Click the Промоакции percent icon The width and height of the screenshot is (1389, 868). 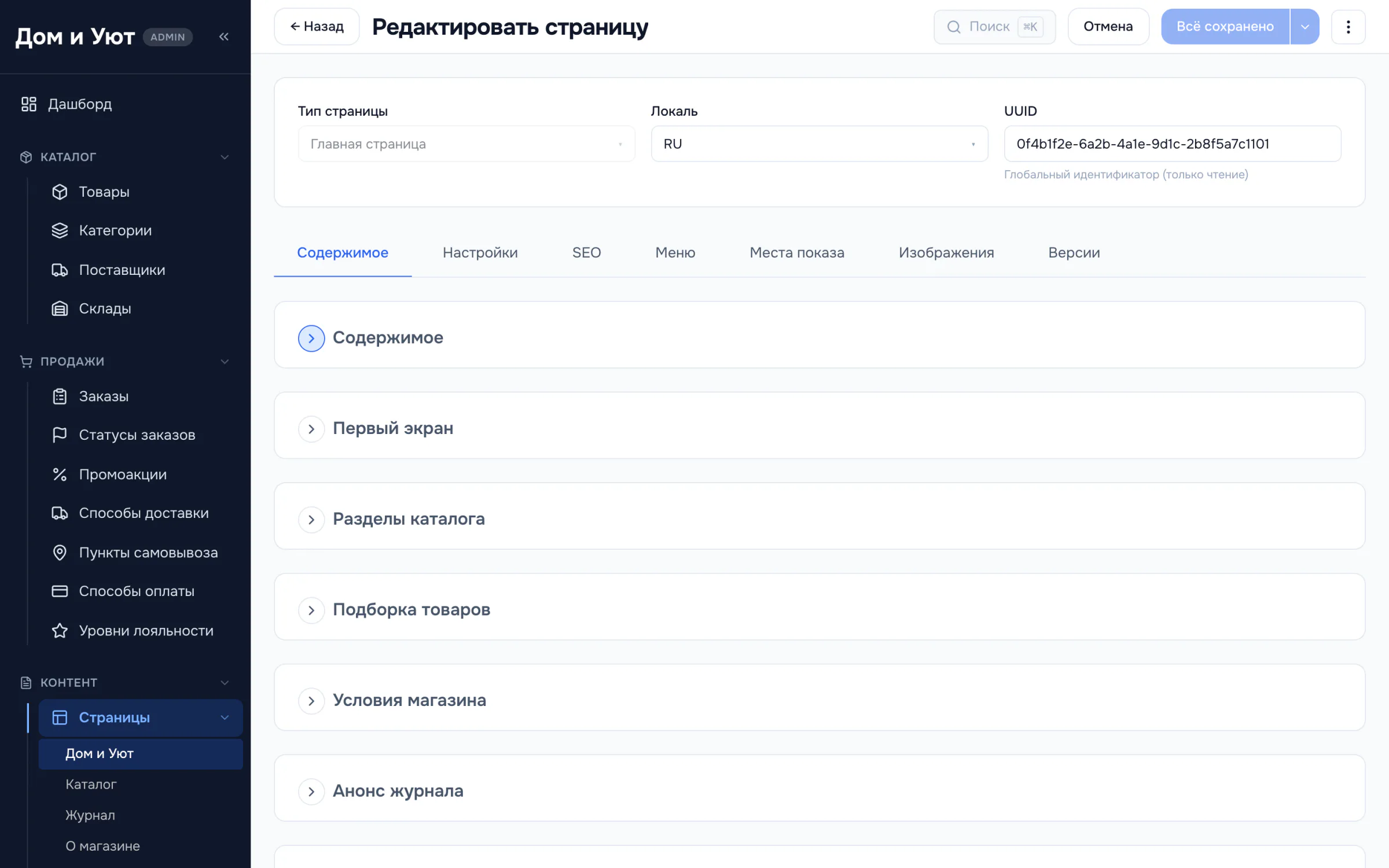60,475
